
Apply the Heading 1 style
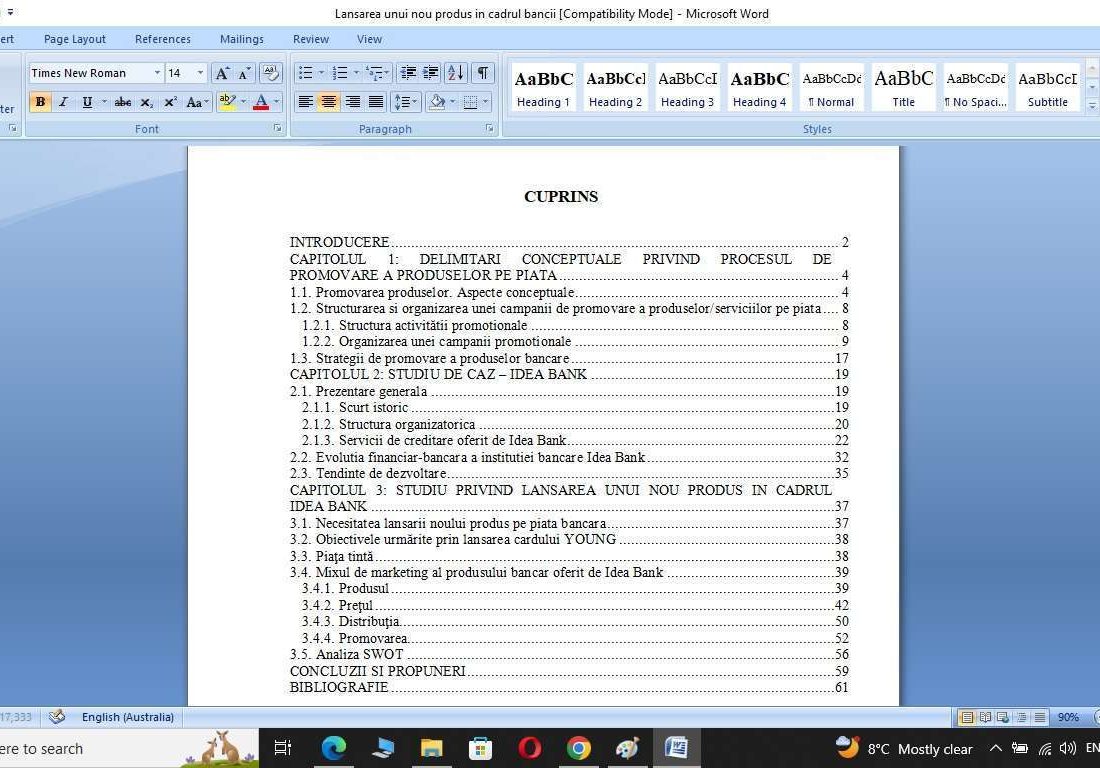tap(543, 86)
